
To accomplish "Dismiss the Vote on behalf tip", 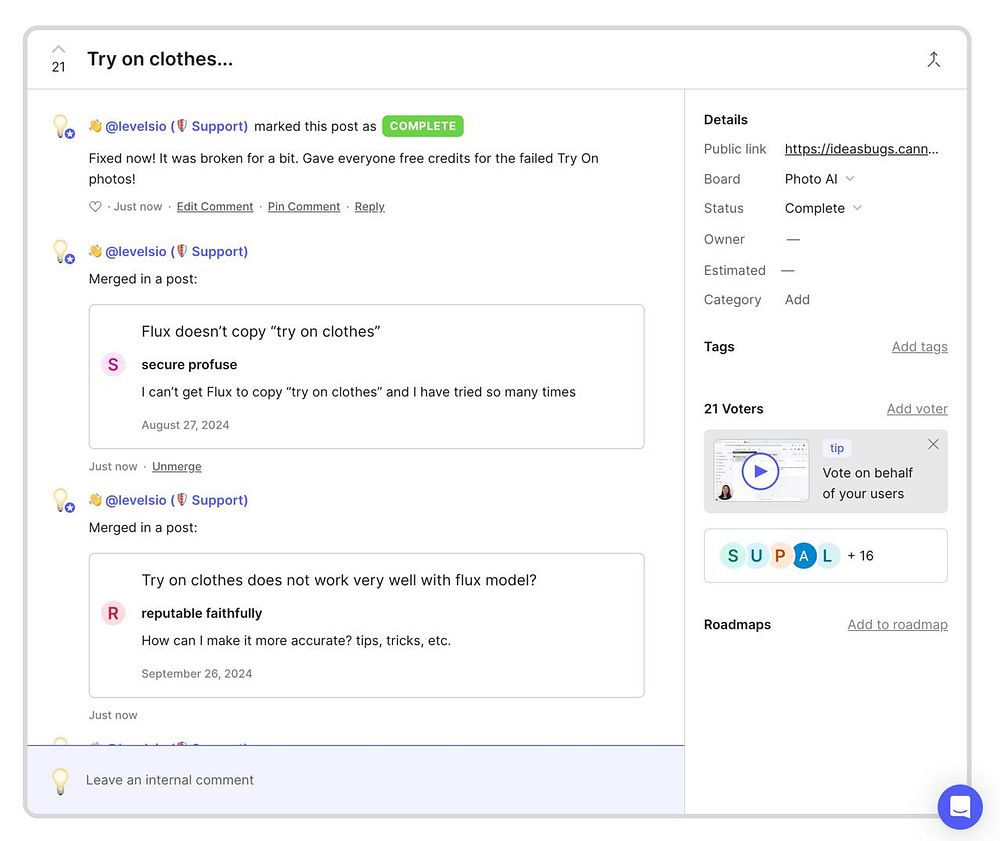I will (x=933, y=444).
